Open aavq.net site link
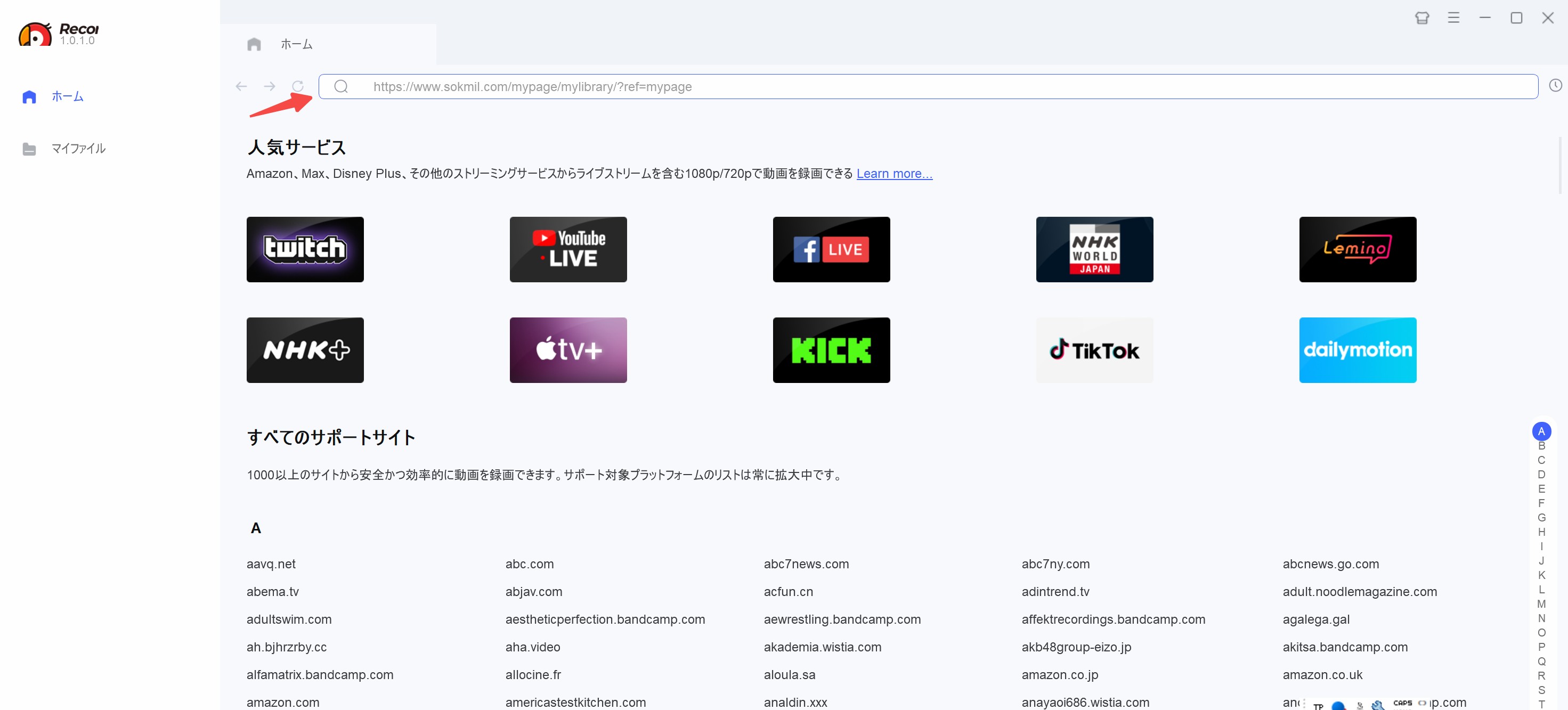The height and width of the screenshot is (710, 1568). [x=271, y=564]
